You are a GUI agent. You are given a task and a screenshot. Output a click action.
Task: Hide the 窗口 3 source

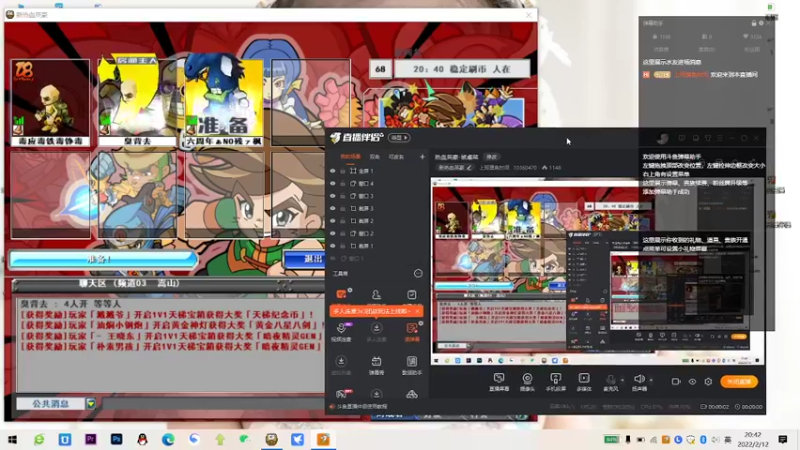(x=333, y=196)
